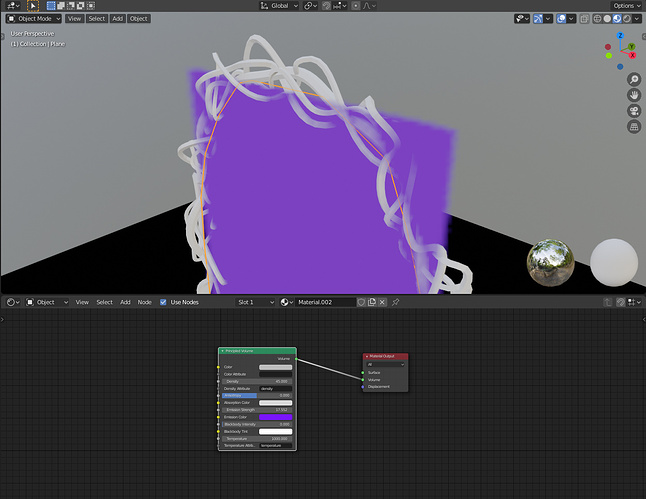Open the Node menu
The height and width of the screenshot is (499, 646).
(145, 302)
